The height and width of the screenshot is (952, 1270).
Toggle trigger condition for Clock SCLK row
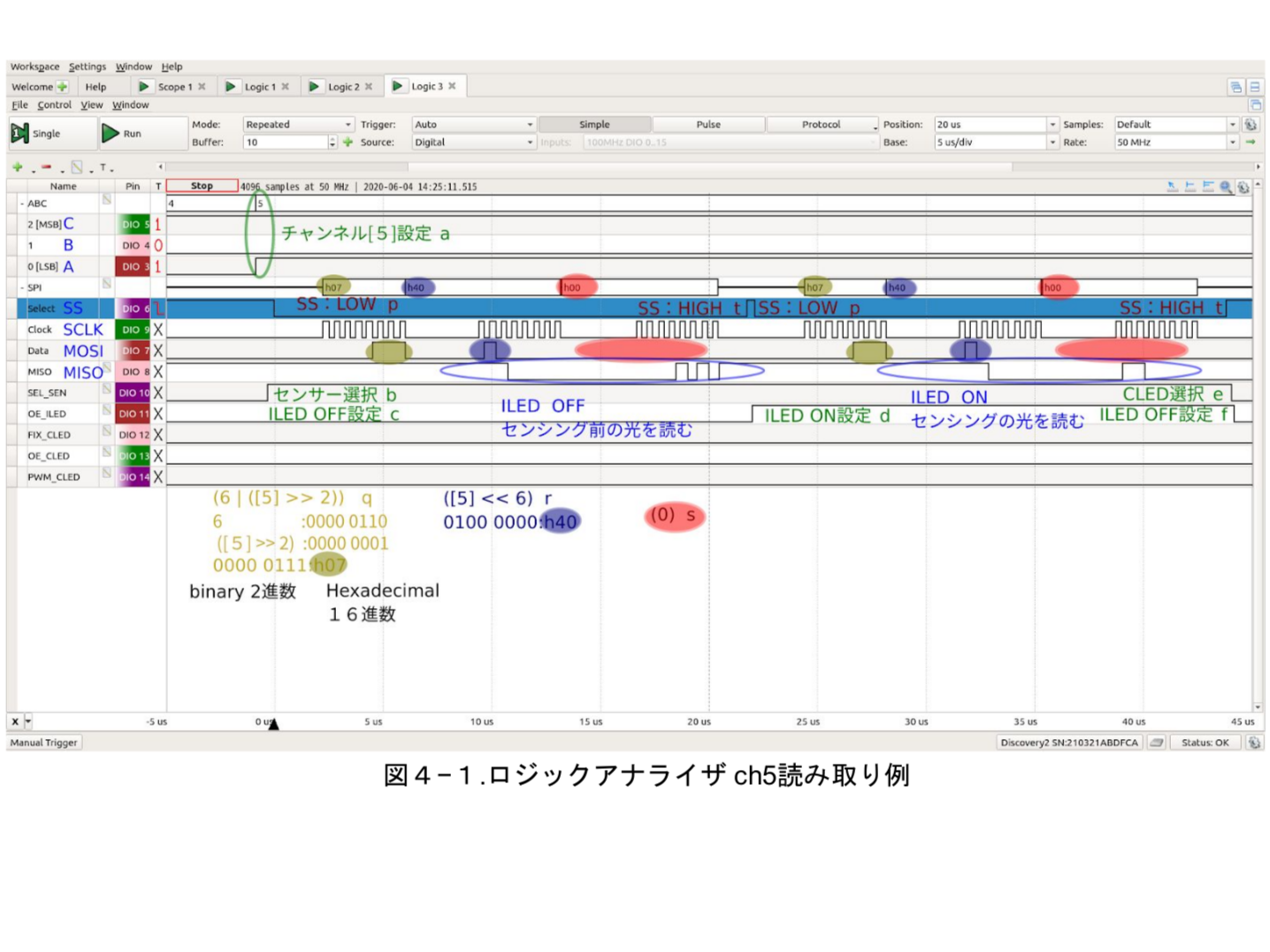158,330
